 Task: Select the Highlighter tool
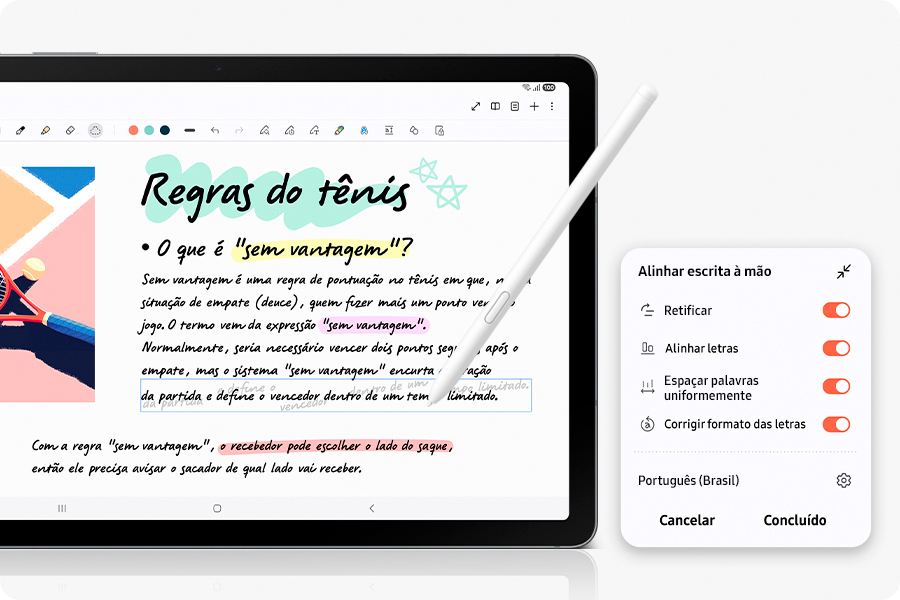pos(44,129)
